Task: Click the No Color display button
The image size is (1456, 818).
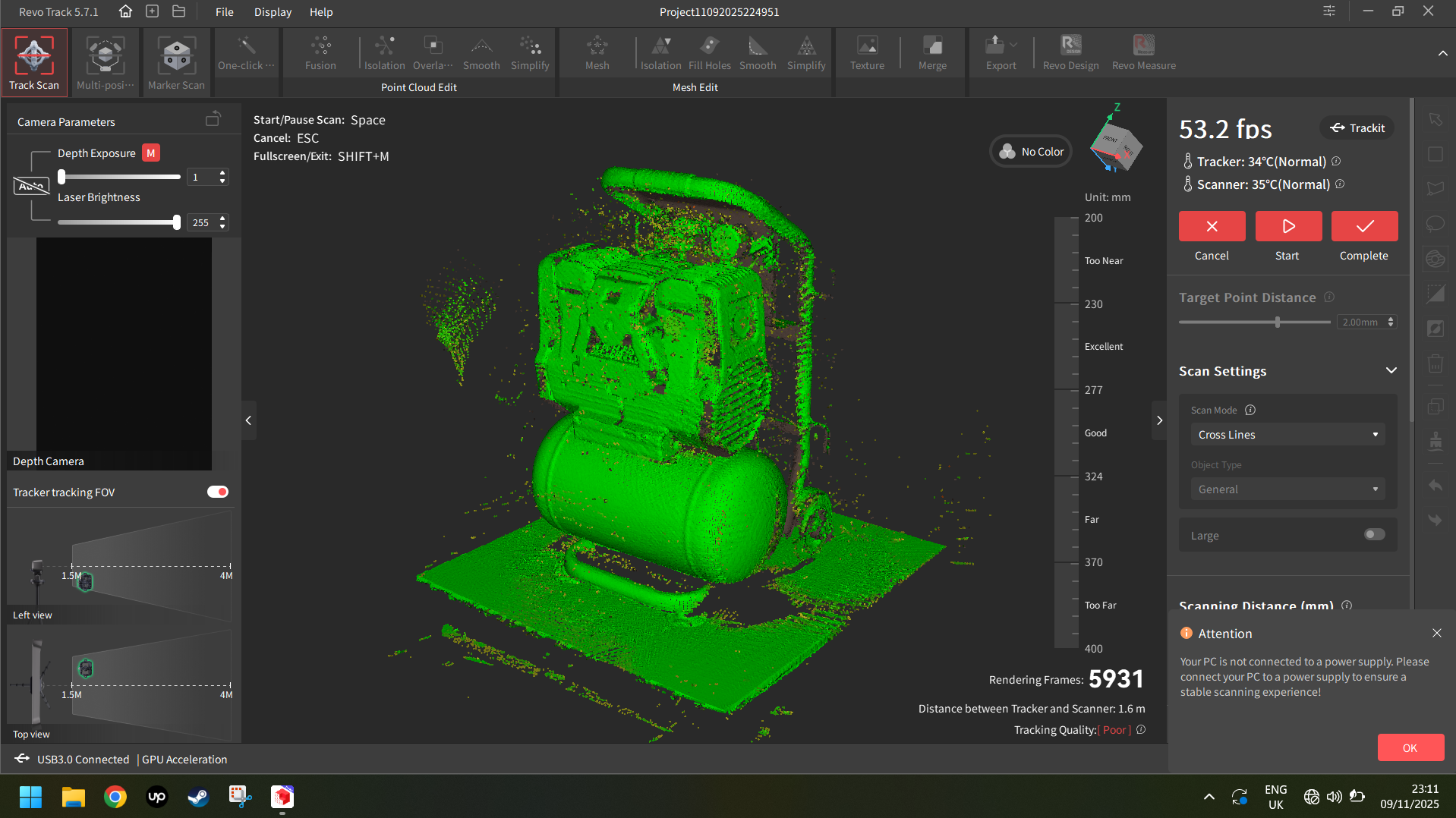Action: click(x=1032, y=152)
